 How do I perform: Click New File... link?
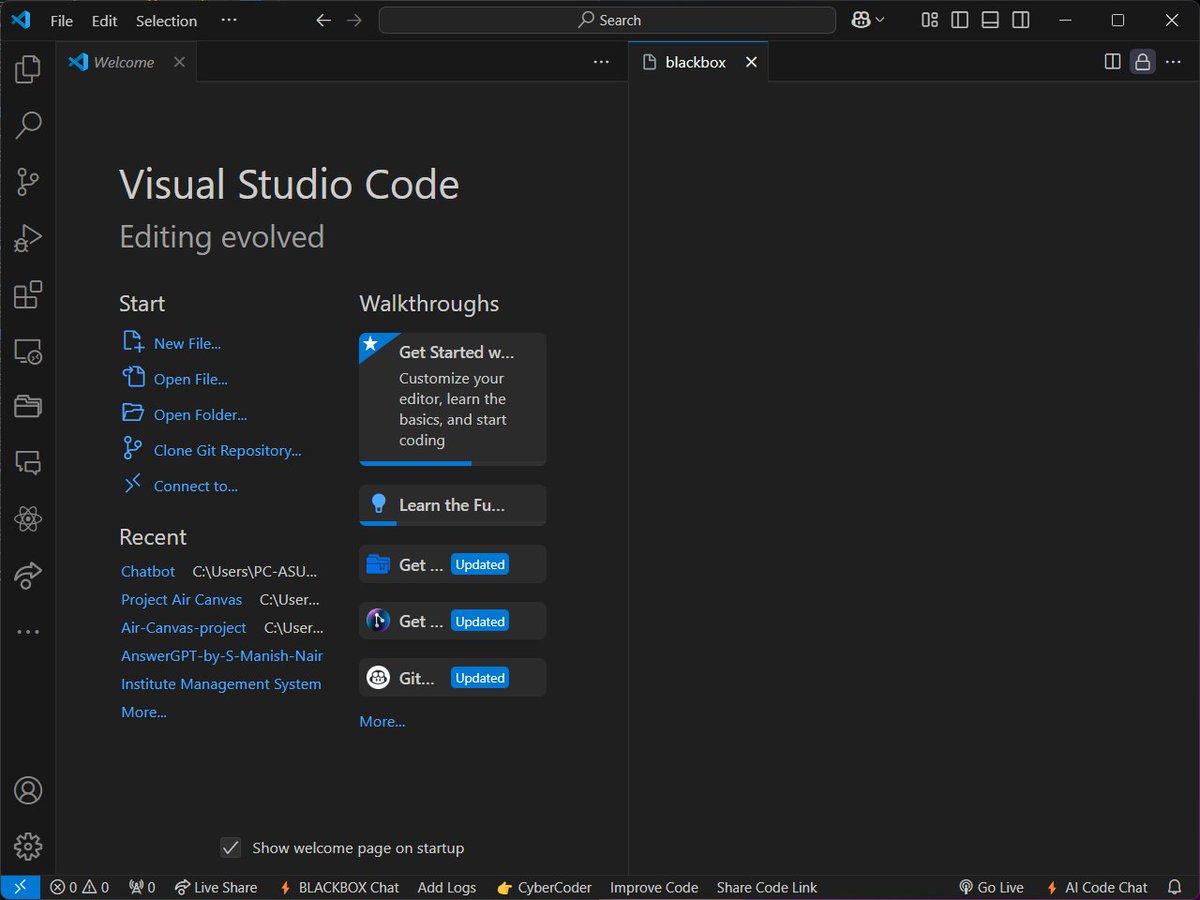pyautogui.click(x=187, y=343)
